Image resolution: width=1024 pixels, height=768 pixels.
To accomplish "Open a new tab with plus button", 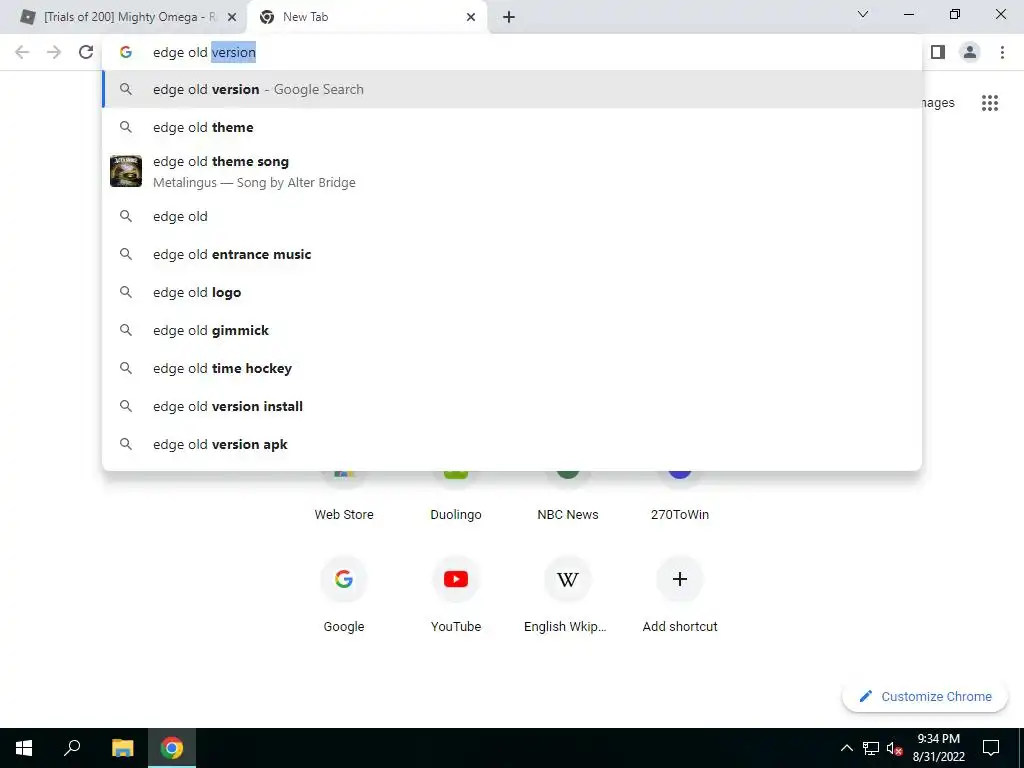I will pyautogui.click(x=509, y=17).
